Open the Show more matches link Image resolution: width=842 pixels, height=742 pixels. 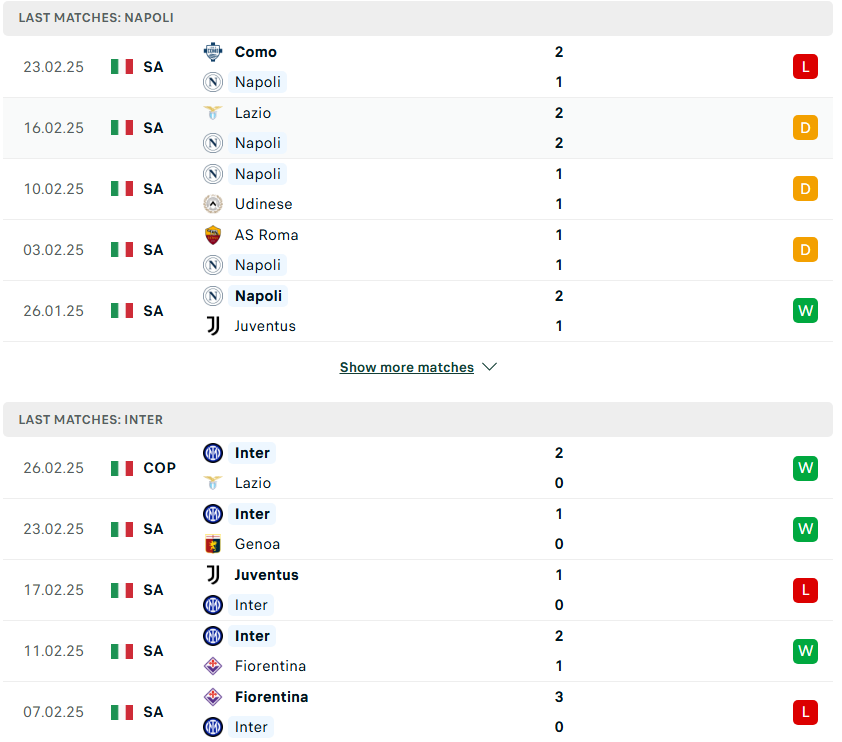[x=407, y=367]
